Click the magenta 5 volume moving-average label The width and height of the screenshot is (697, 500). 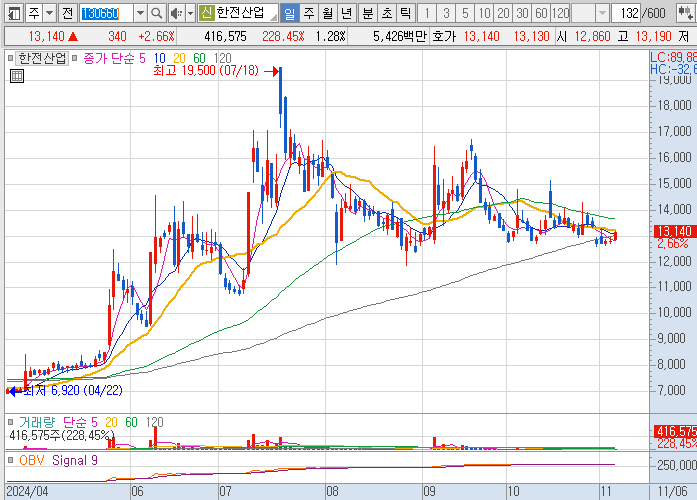(94, 422)
